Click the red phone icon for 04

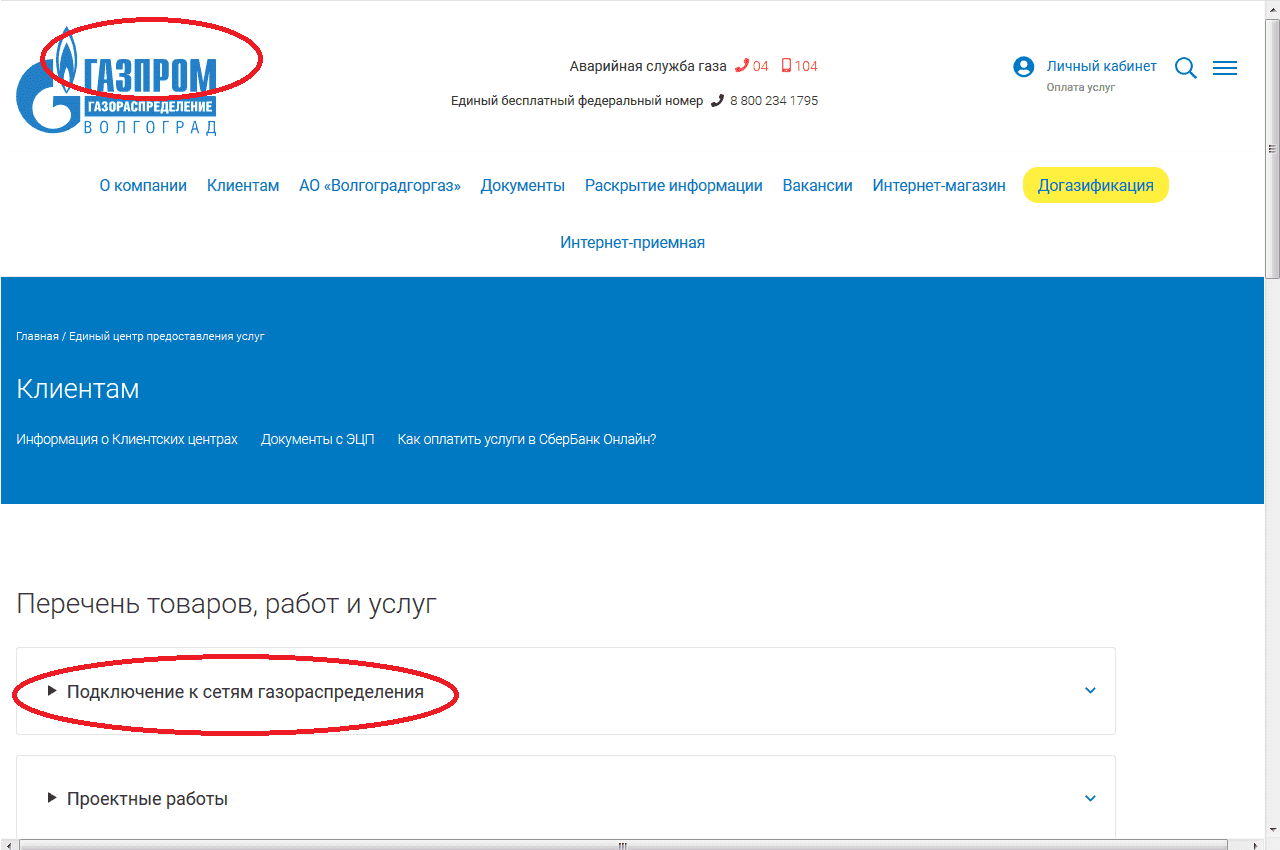point(742,66)
